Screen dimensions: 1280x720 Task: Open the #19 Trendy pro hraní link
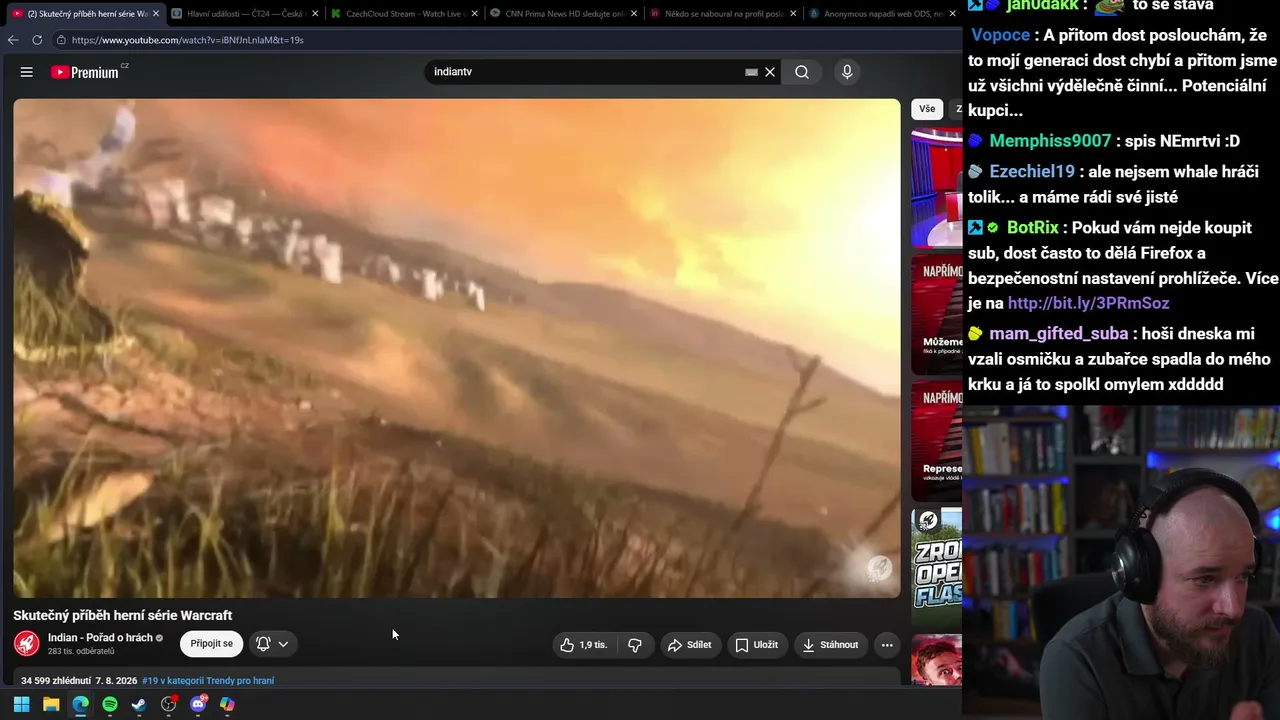(208, 681)
